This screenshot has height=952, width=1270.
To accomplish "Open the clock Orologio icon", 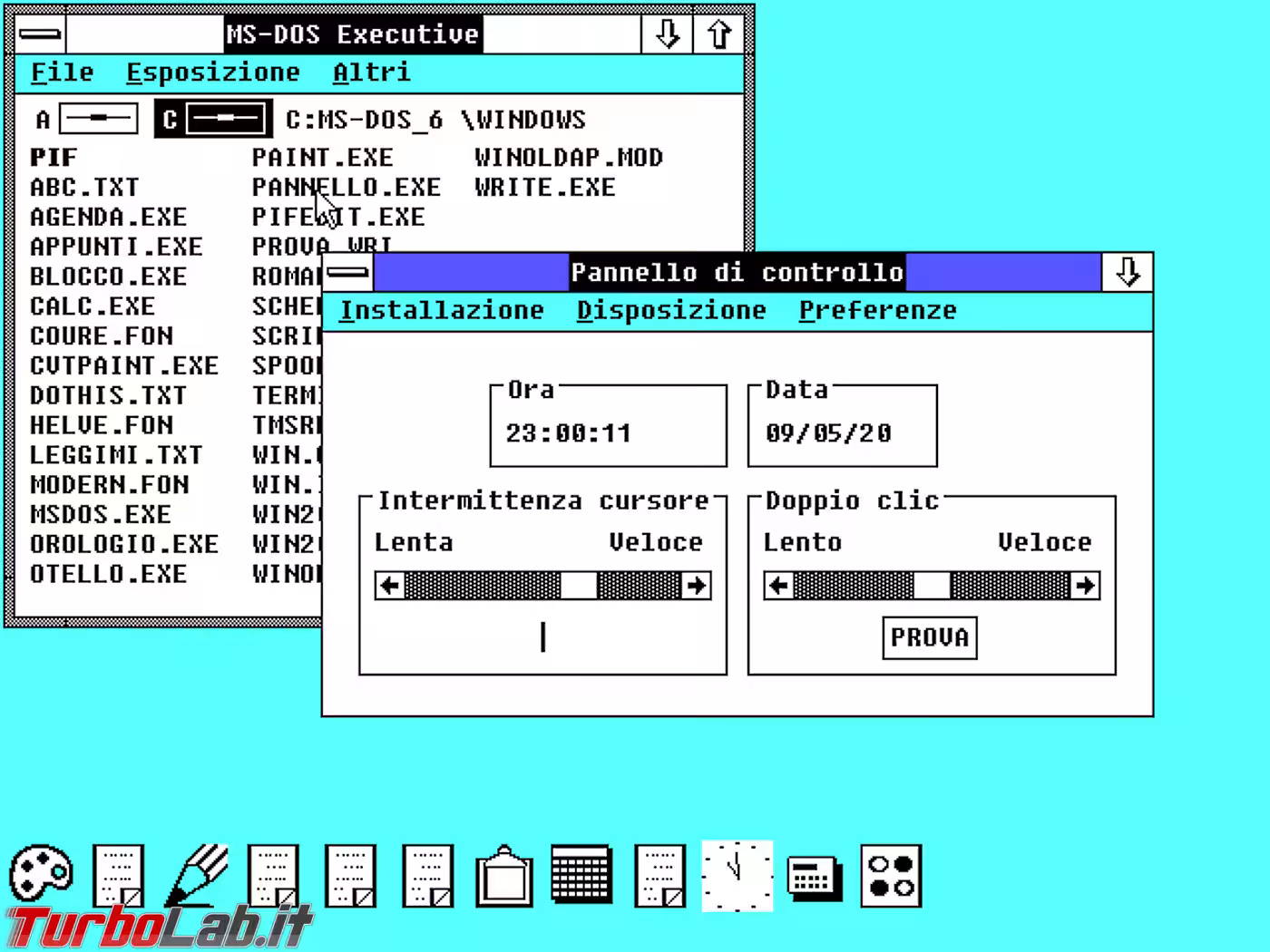I will tap(737, 875).
